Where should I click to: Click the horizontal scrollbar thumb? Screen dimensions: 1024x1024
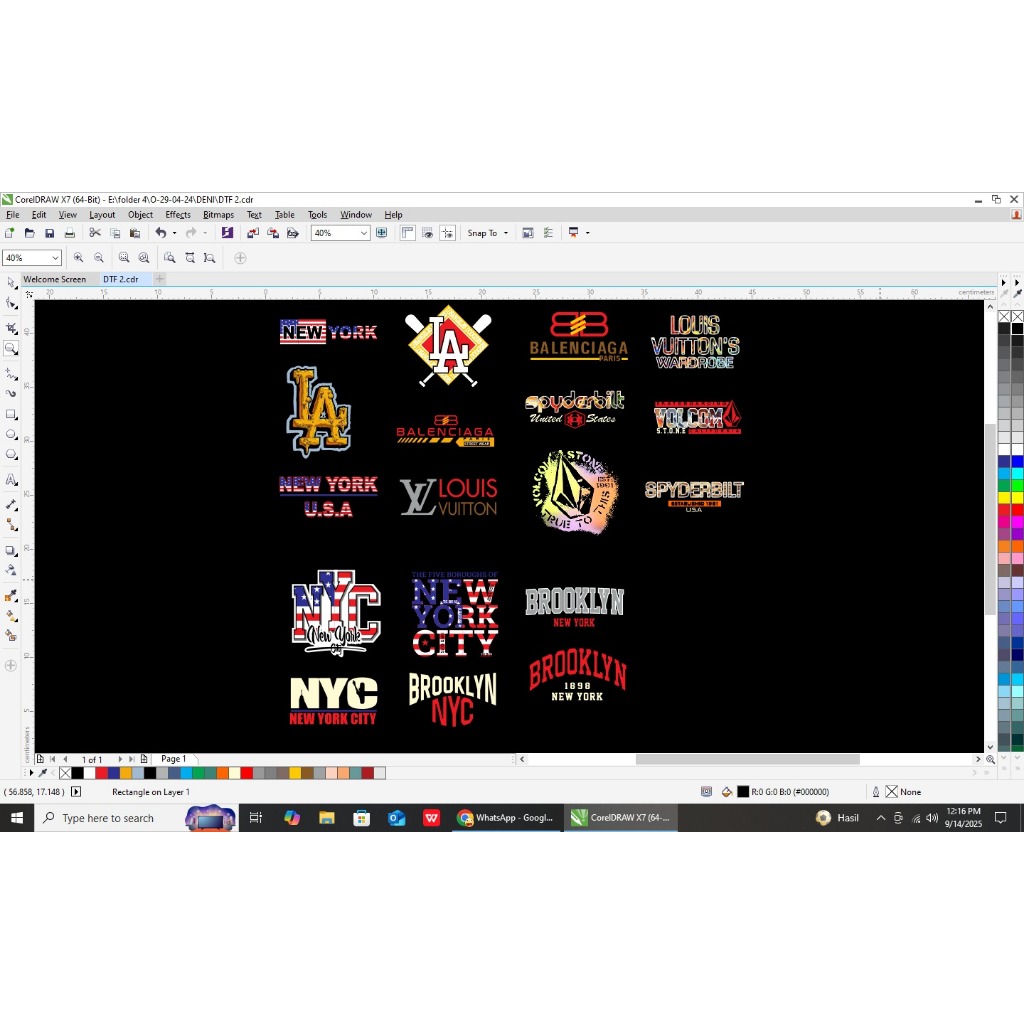coord(748,759)
